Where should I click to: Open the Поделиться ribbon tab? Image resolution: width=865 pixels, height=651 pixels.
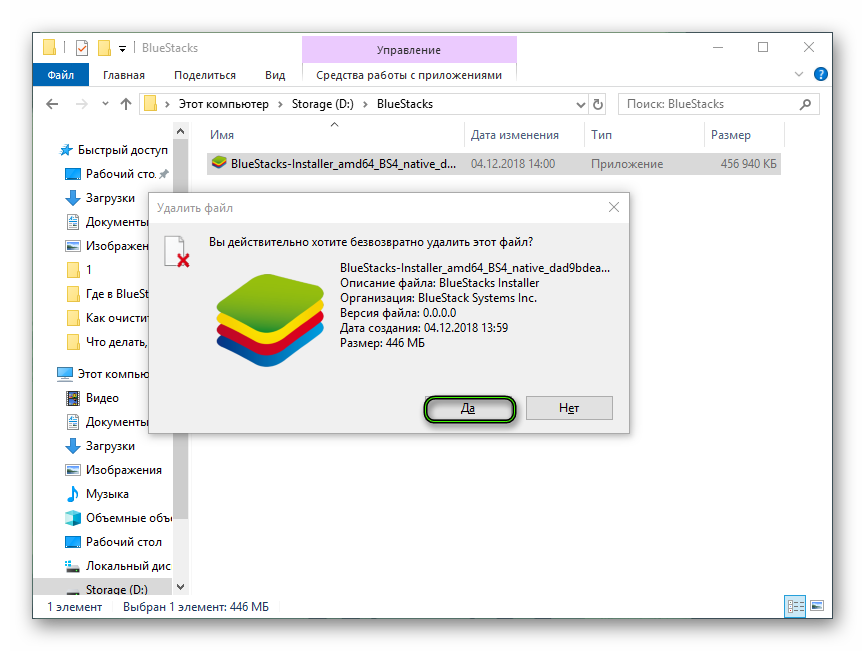click(205, 75)
